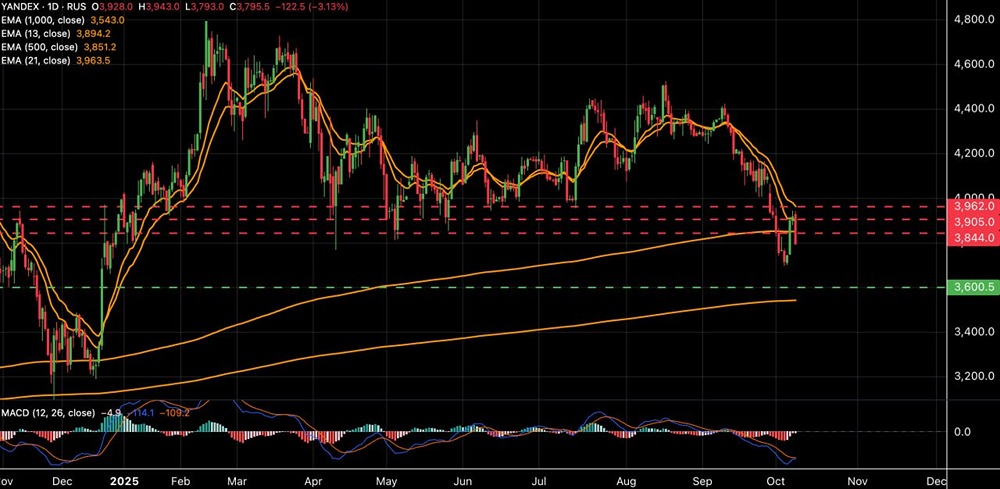Click the 3,200.0 price axis label

[973, 376]
